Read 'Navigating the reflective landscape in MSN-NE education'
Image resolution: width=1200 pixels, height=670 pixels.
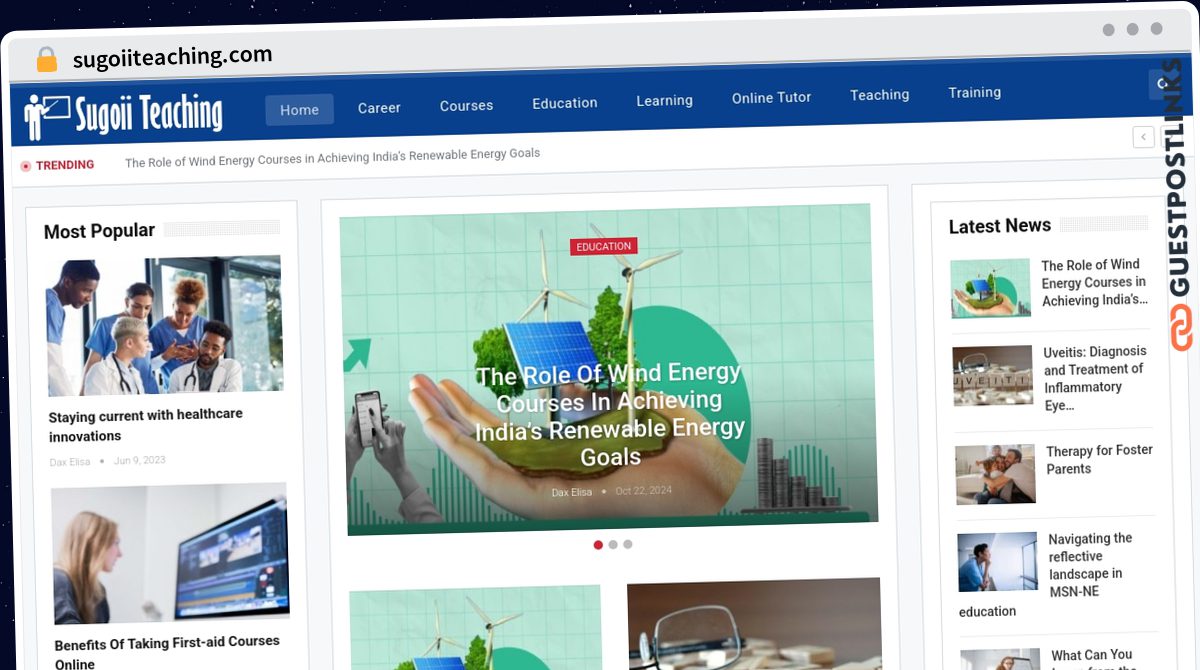1046,574
